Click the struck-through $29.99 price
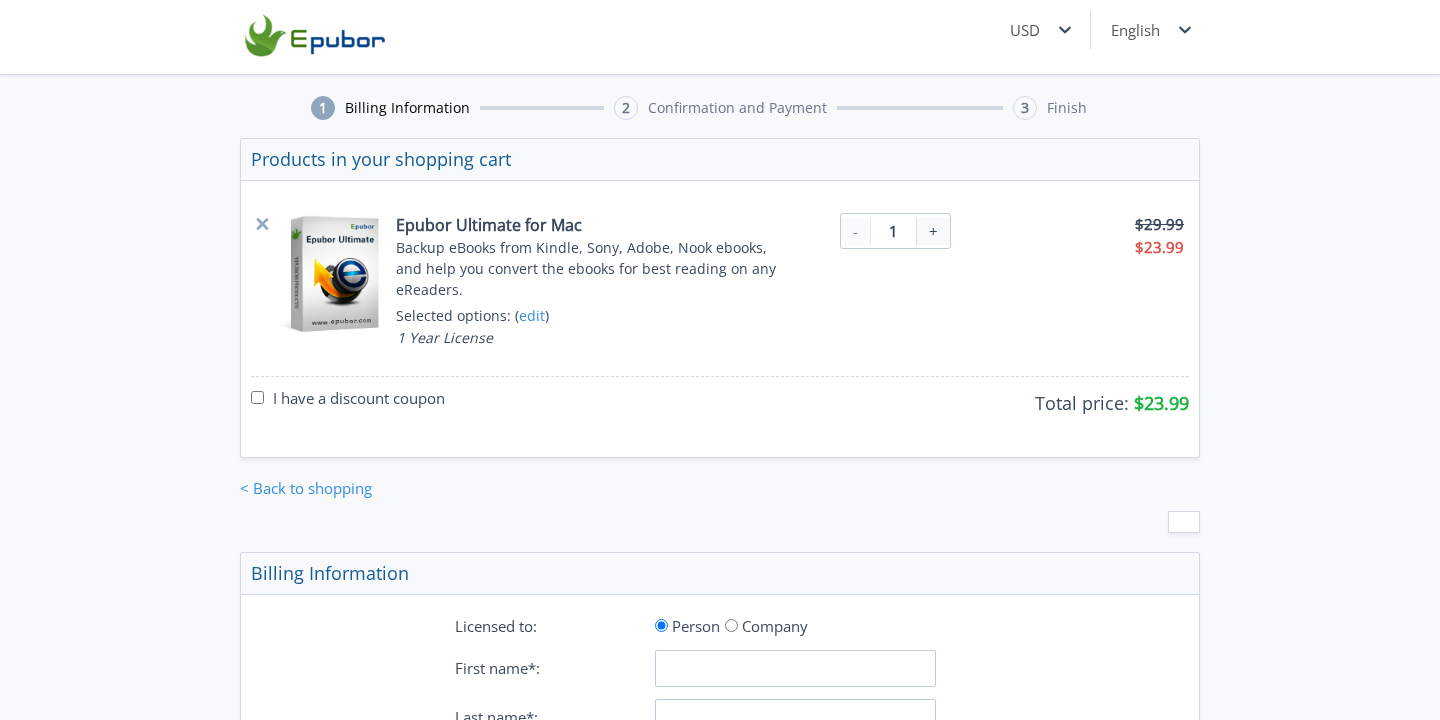 [x=1159, y=224]
